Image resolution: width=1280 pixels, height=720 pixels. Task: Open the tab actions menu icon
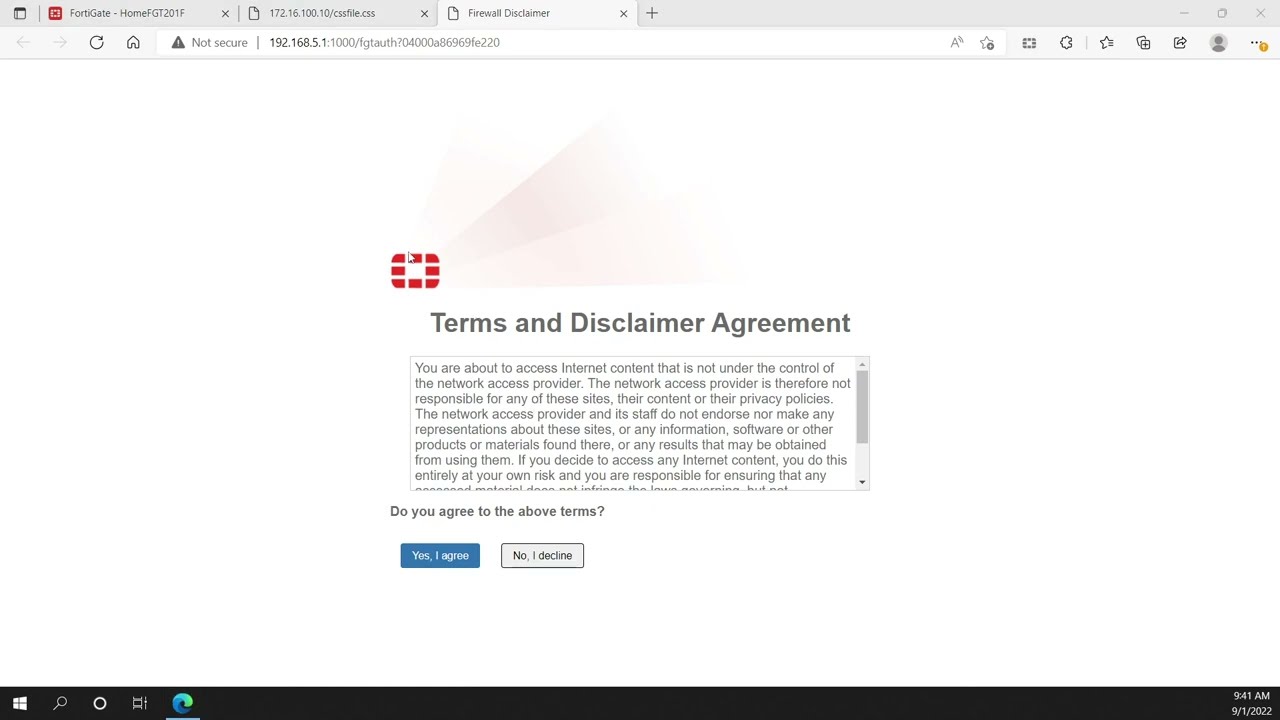[x=20, y=13]
